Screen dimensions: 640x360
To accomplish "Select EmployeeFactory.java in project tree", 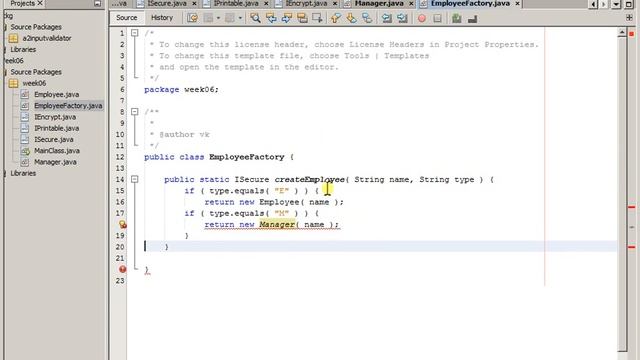I will [x=68, y=106].
